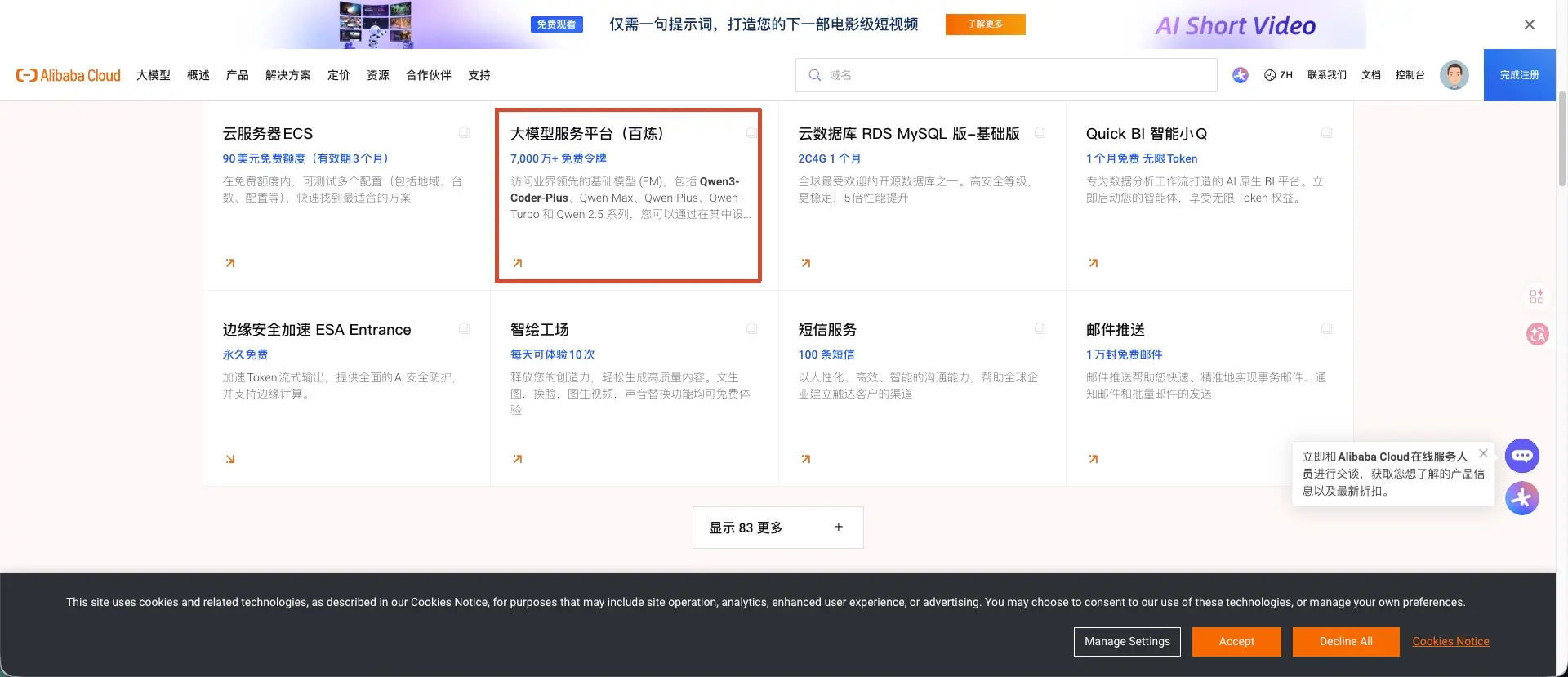Open the user avatar profile menu

1454,75
